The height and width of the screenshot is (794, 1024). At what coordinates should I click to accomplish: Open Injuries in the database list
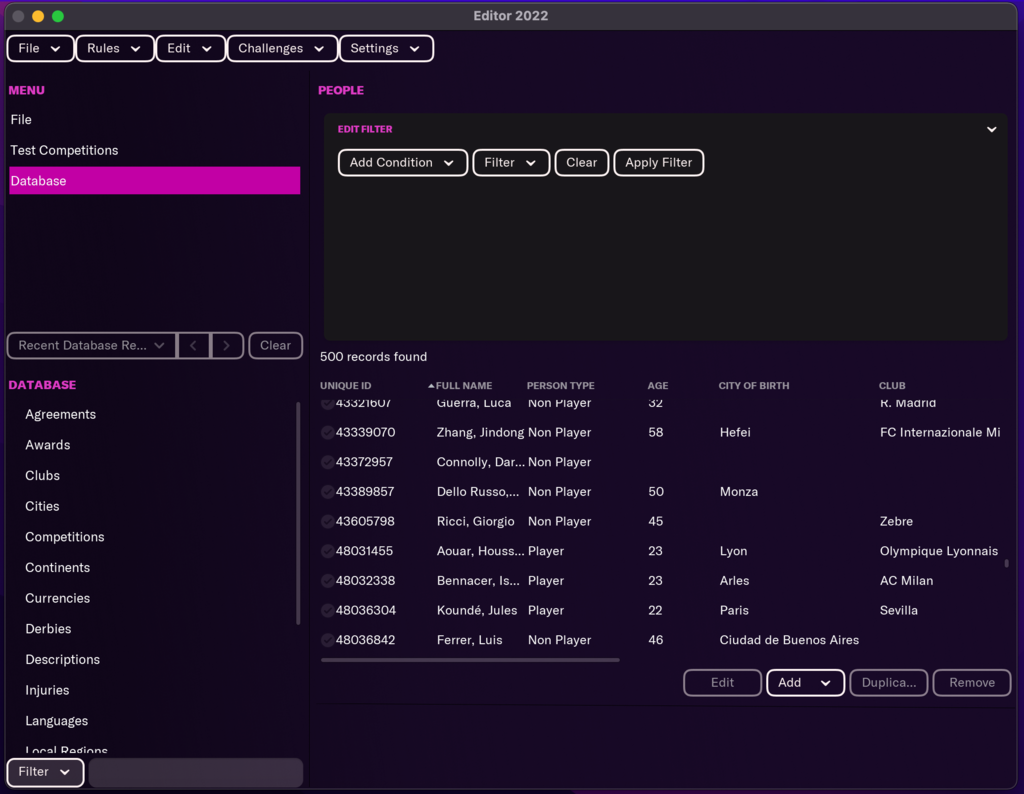click(x=47, y=691)
